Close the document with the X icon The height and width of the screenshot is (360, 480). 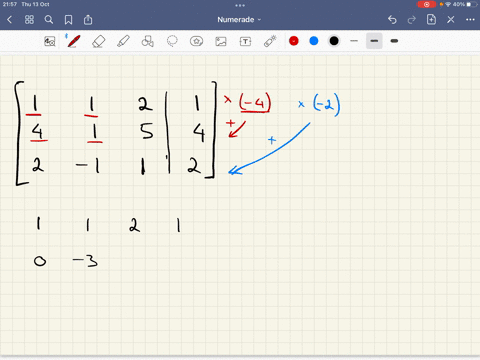[x=451, y=20]
